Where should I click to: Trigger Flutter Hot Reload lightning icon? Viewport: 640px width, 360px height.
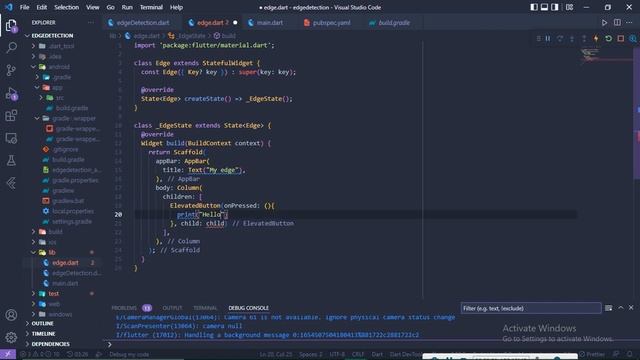click(596, 38)
